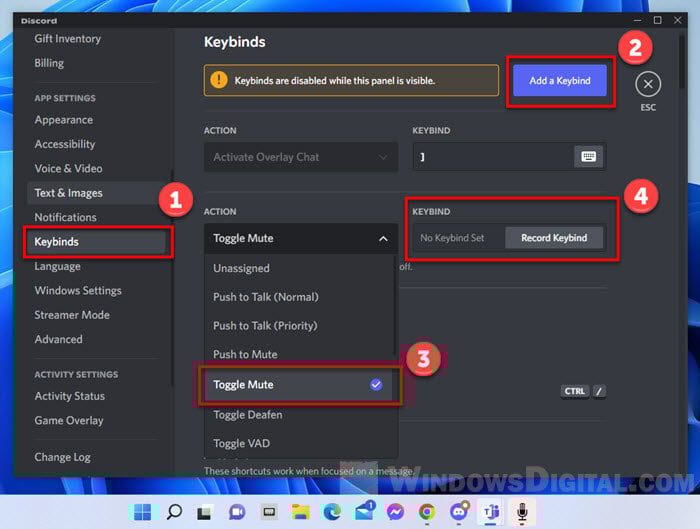Image resolution: width=700 pixels, height=529 pixels.
Task: Open the Windows Start menu
Action: click(142, 512)
